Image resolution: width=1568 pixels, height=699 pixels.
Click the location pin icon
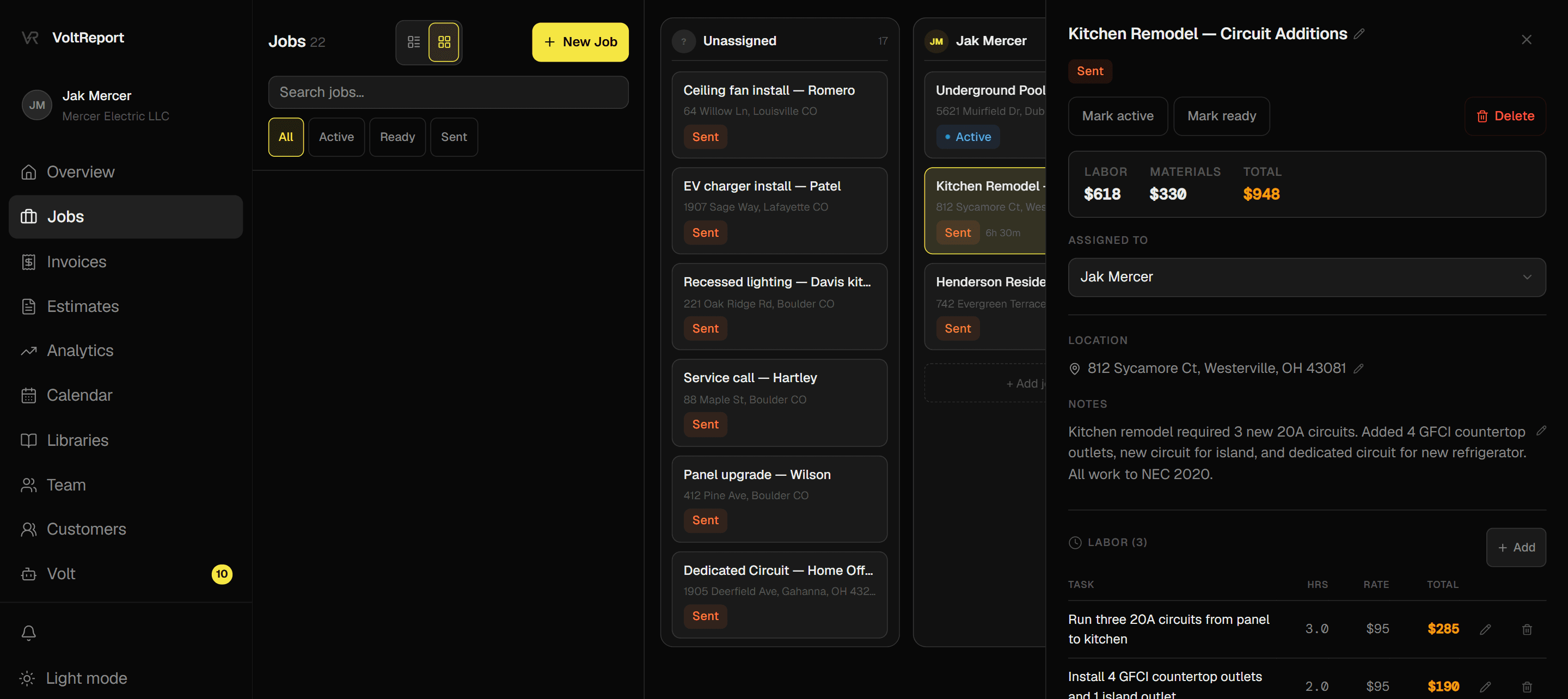point(1075,369)
